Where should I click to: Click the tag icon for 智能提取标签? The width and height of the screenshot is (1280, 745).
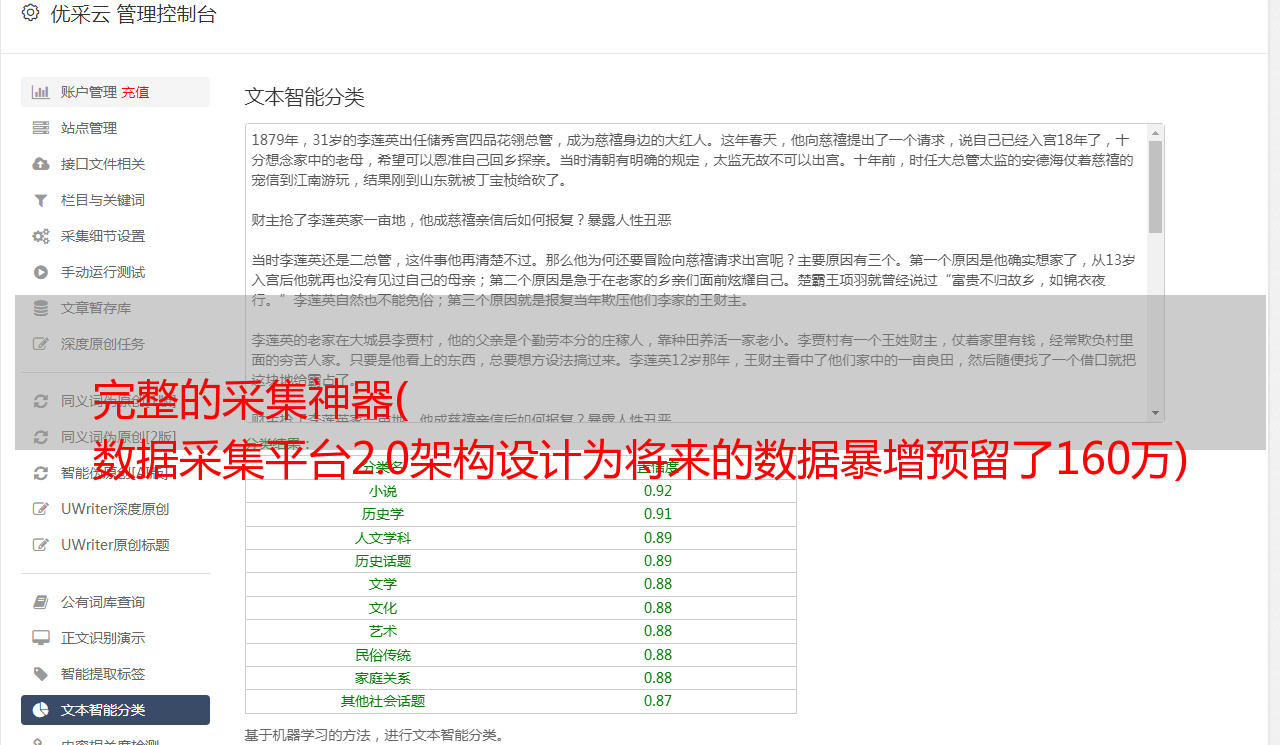[x=41, y=674]
